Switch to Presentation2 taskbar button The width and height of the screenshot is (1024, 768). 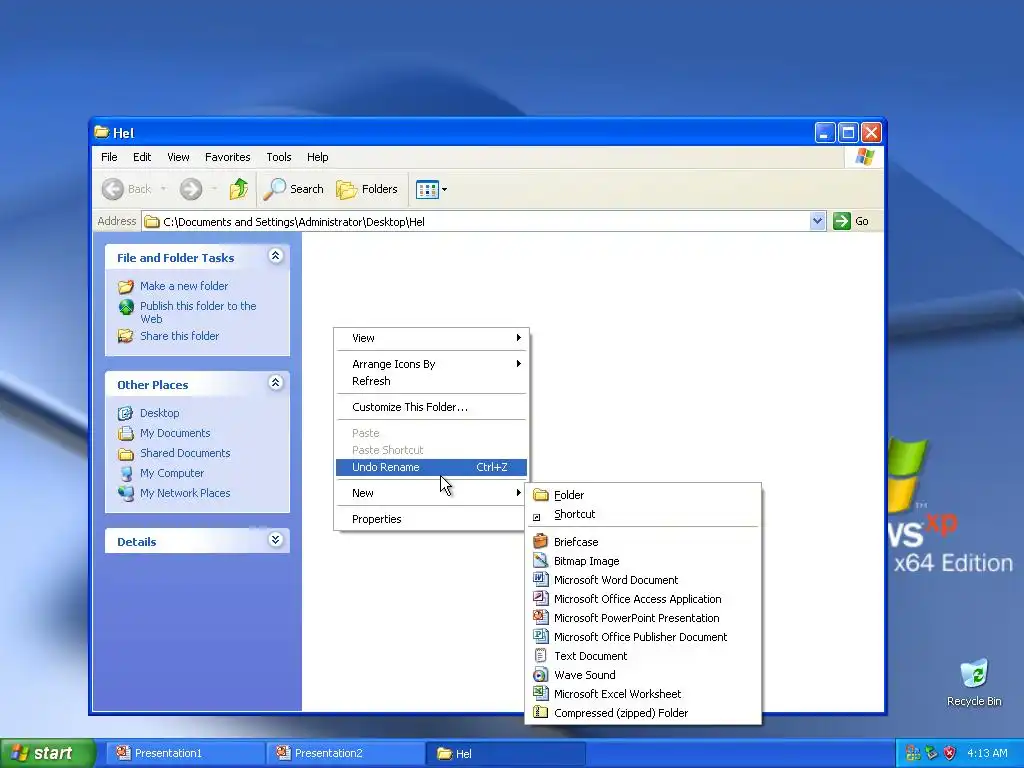click(x=345, y=753)
